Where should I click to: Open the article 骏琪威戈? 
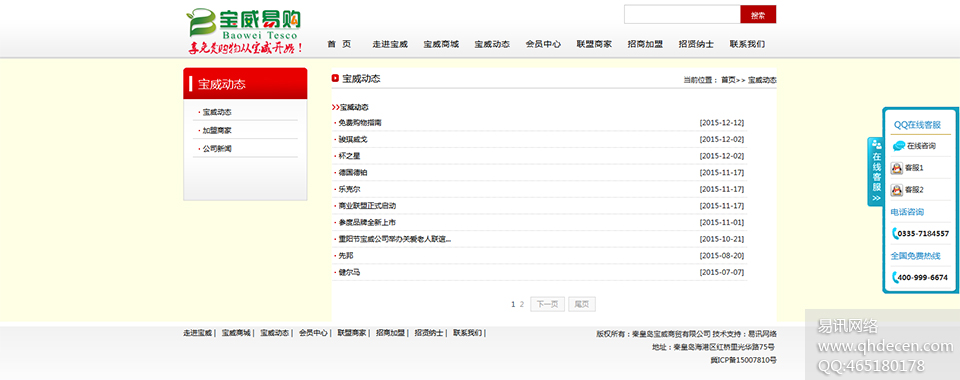353,140
